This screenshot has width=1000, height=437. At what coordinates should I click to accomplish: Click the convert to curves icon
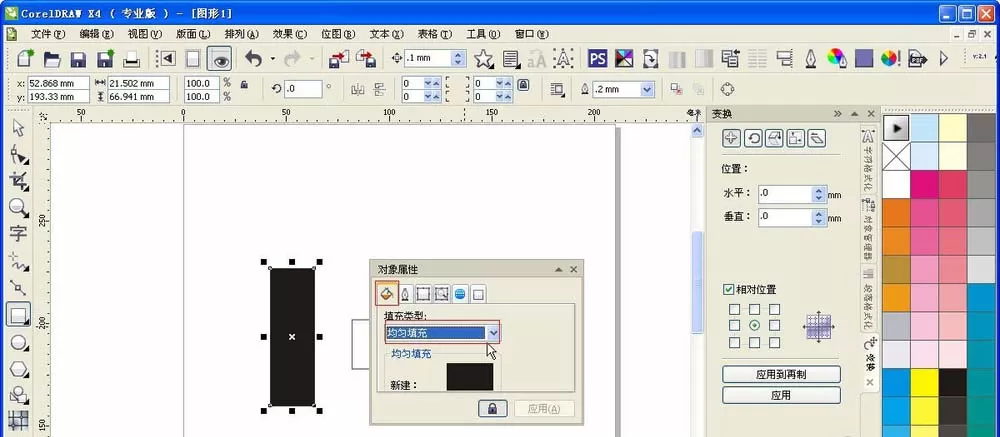(x=728, y=89)
